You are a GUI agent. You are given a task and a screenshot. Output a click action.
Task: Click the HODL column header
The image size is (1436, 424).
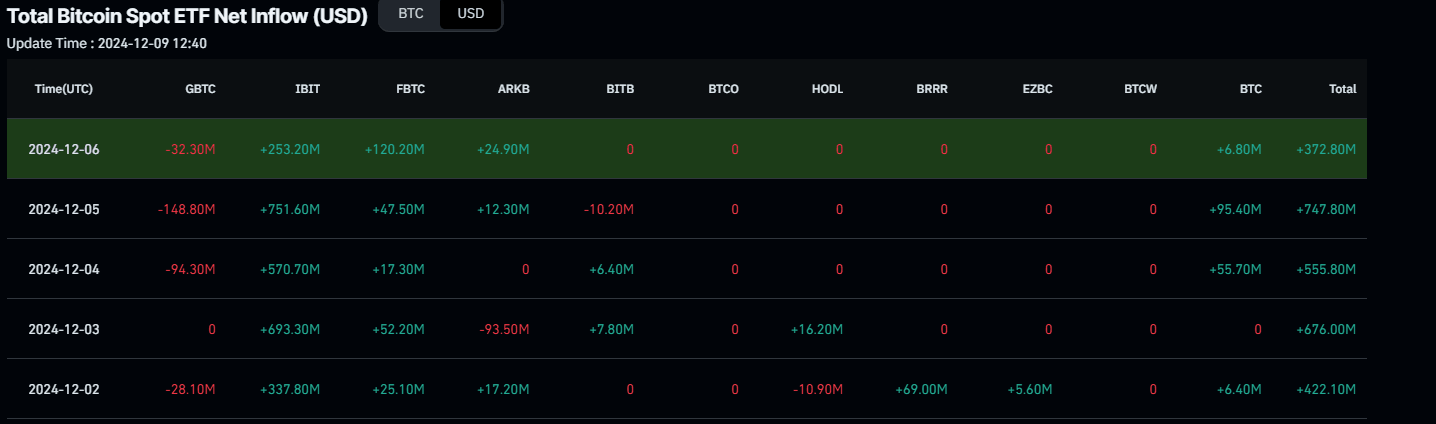click(827, 89)
